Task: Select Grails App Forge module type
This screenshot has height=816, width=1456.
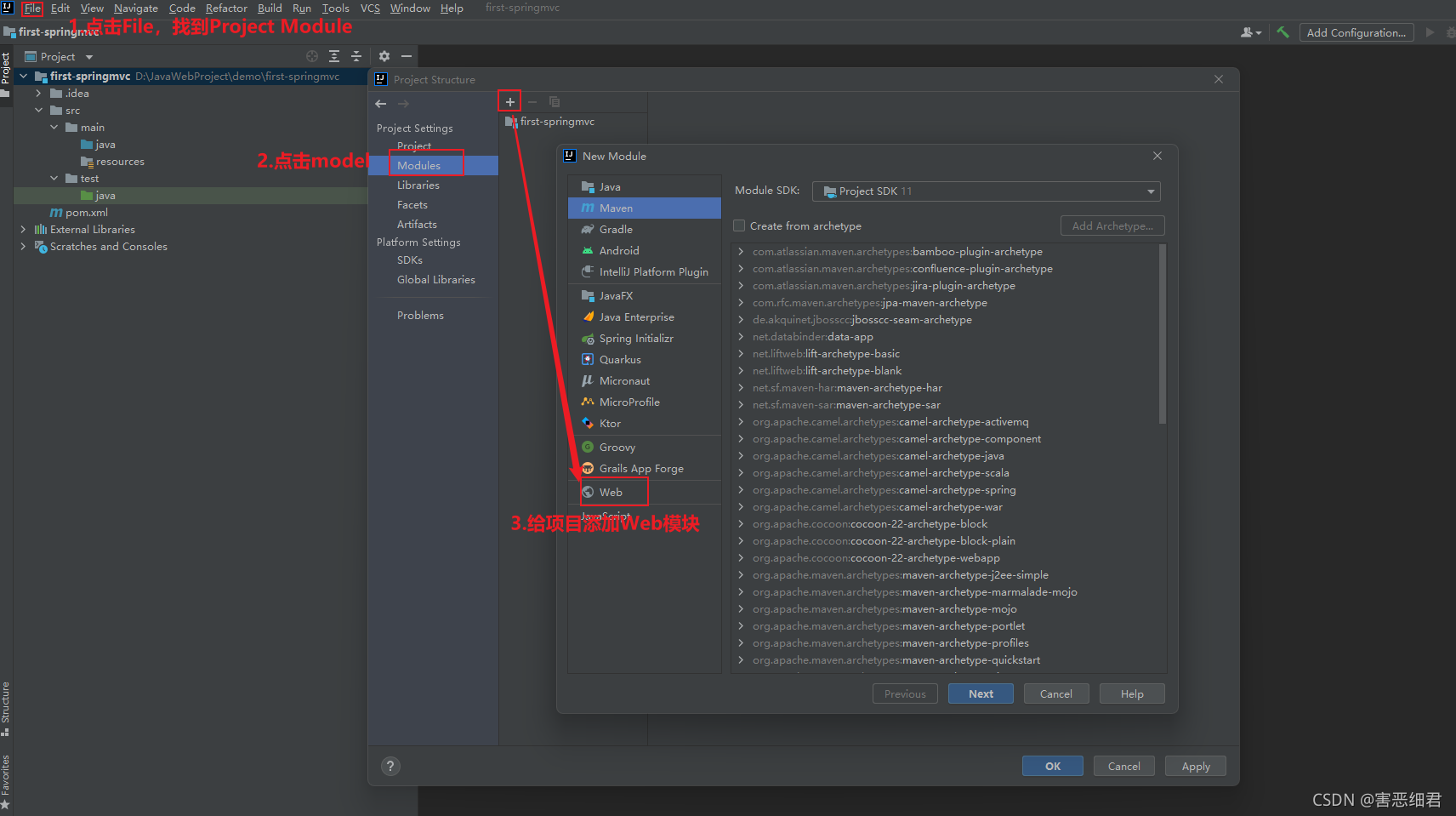Action: (645, 469)
